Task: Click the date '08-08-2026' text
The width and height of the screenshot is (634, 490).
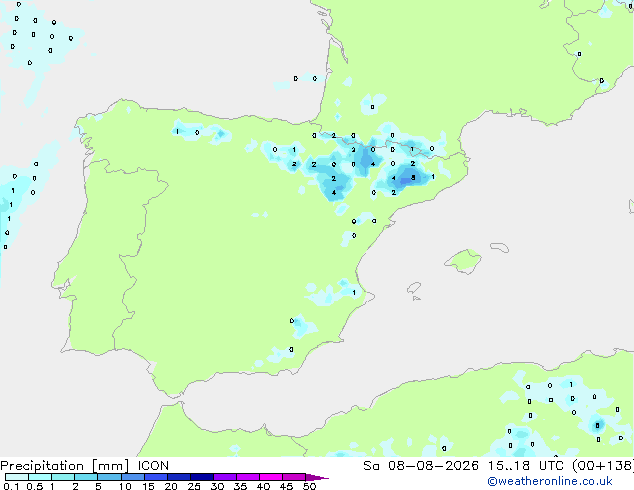Action: coord(433,466)
